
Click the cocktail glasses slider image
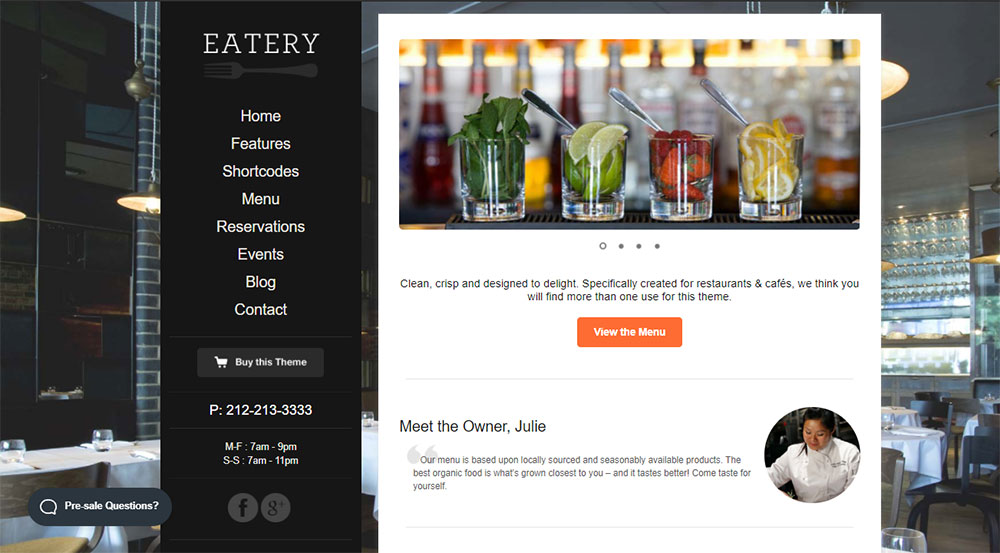tap(629, 134)
